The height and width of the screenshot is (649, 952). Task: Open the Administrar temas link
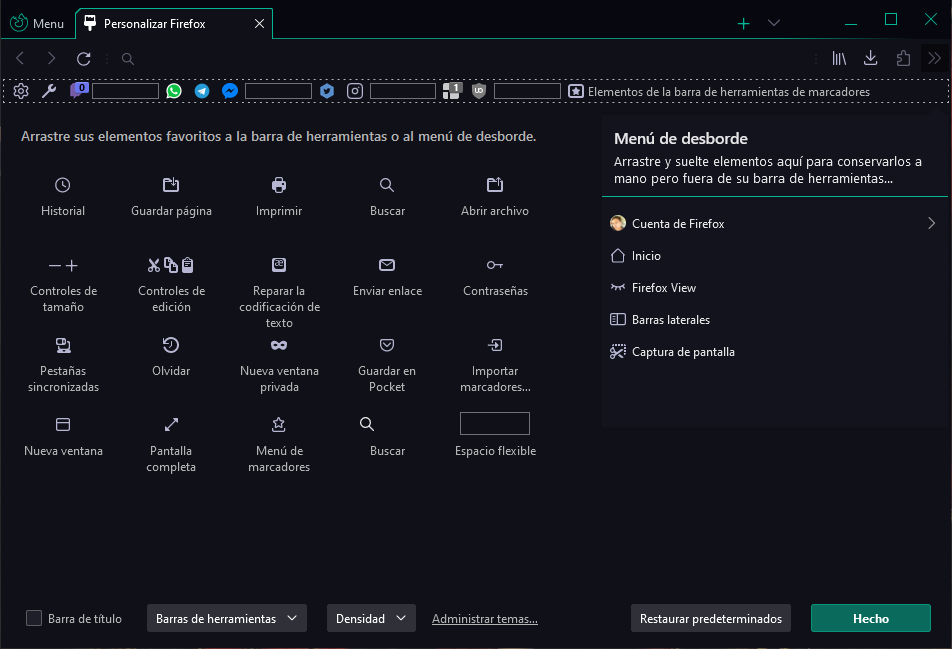click(484, 619)
